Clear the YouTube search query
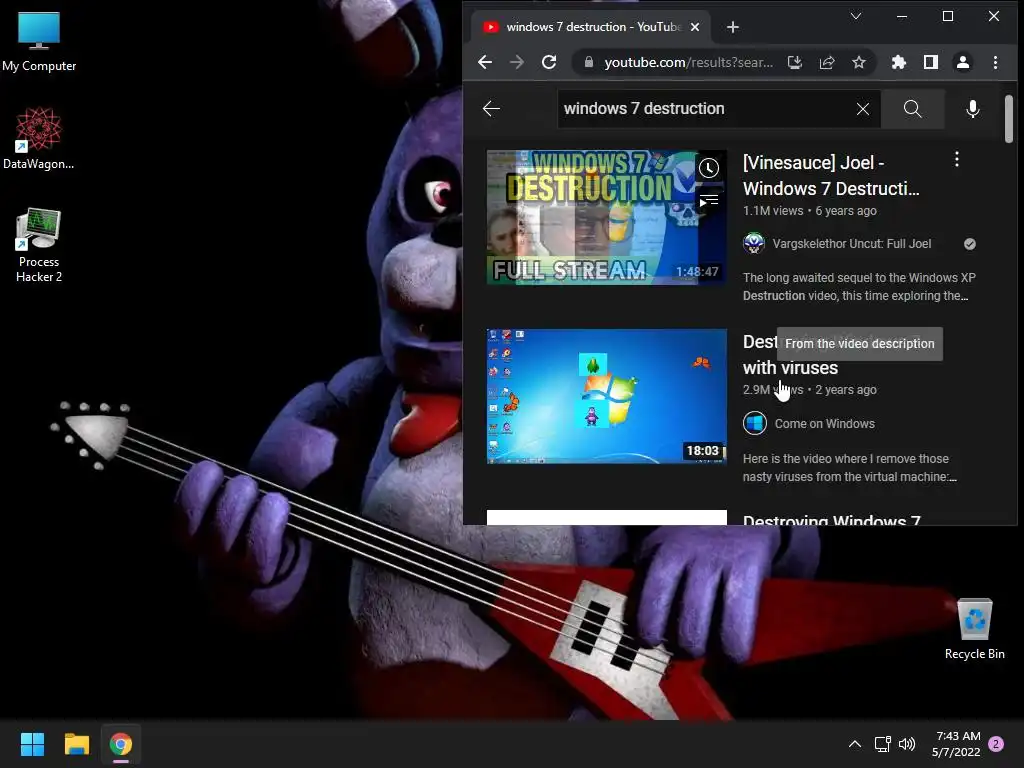 click(x=863, y=108)
